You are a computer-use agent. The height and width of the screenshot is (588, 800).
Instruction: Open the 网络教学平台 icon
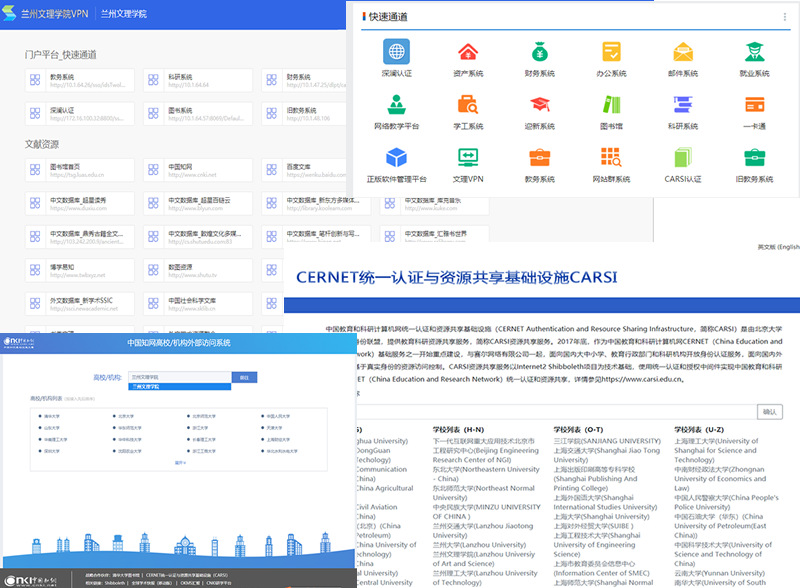point(396,105)
